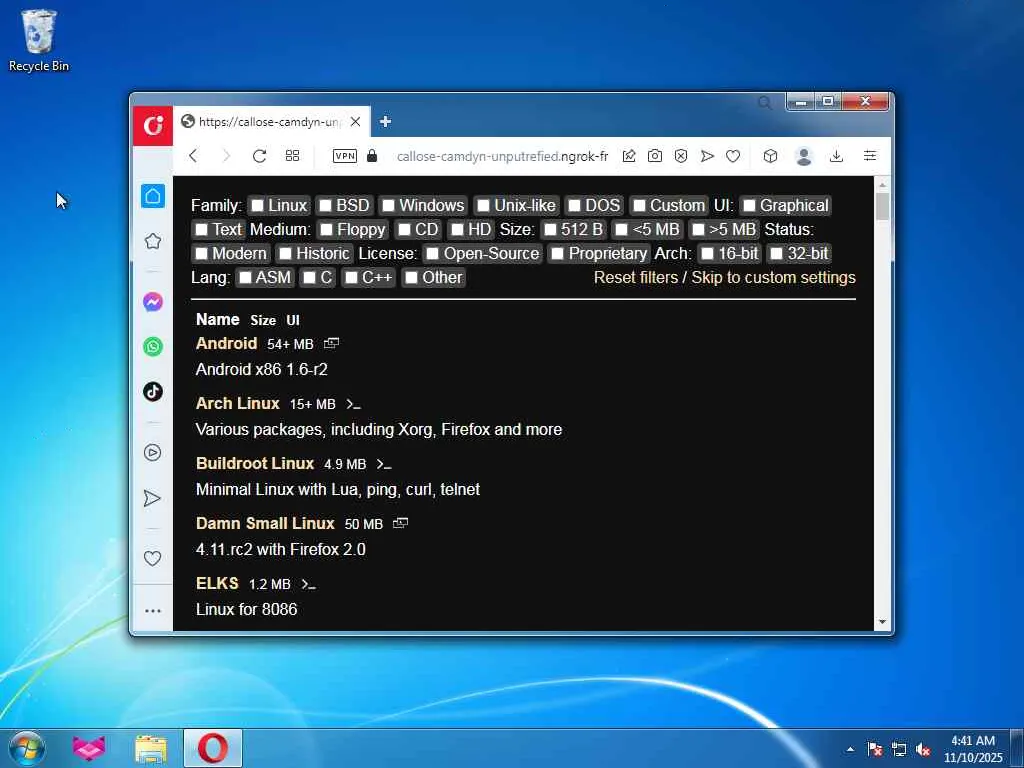Open the Damn Small Linux entry
This screenshot has height=768, width=1024.
(265, 524)
